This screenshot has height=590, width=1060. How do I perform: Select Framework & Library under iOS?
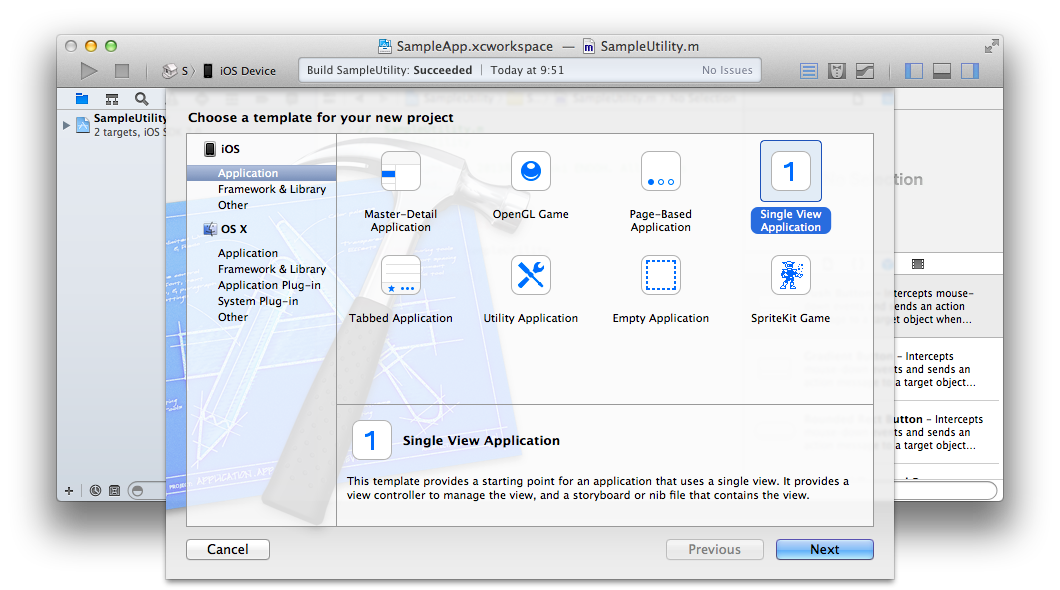click(271, 189)
